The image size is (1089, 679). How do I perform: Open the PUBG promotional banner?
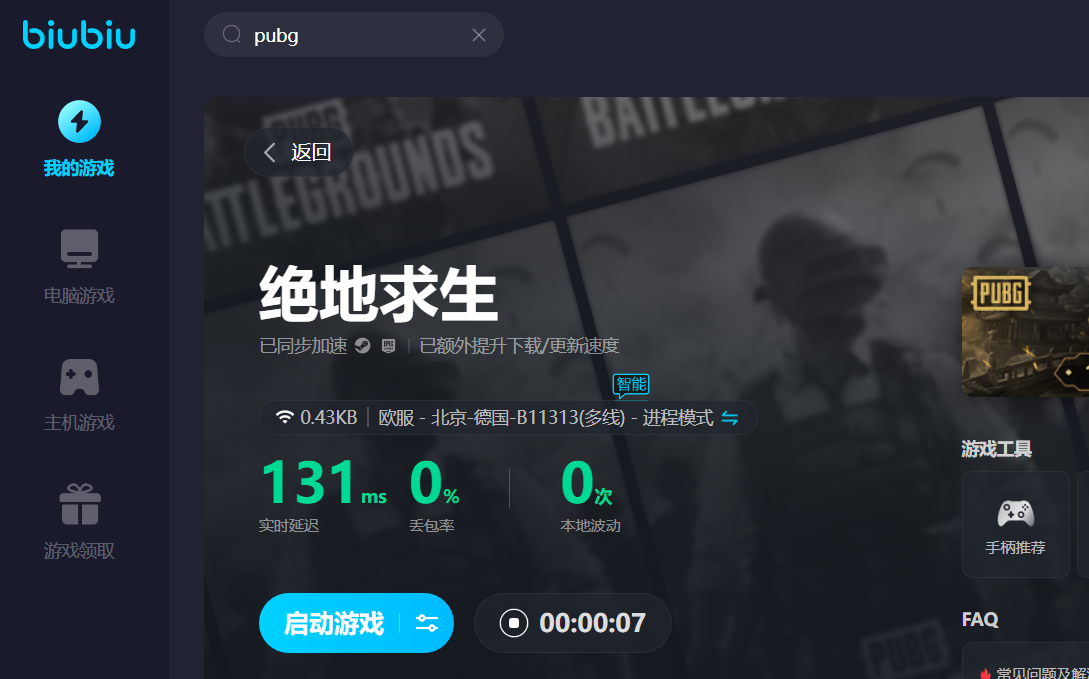click(x=1025, y=332)
